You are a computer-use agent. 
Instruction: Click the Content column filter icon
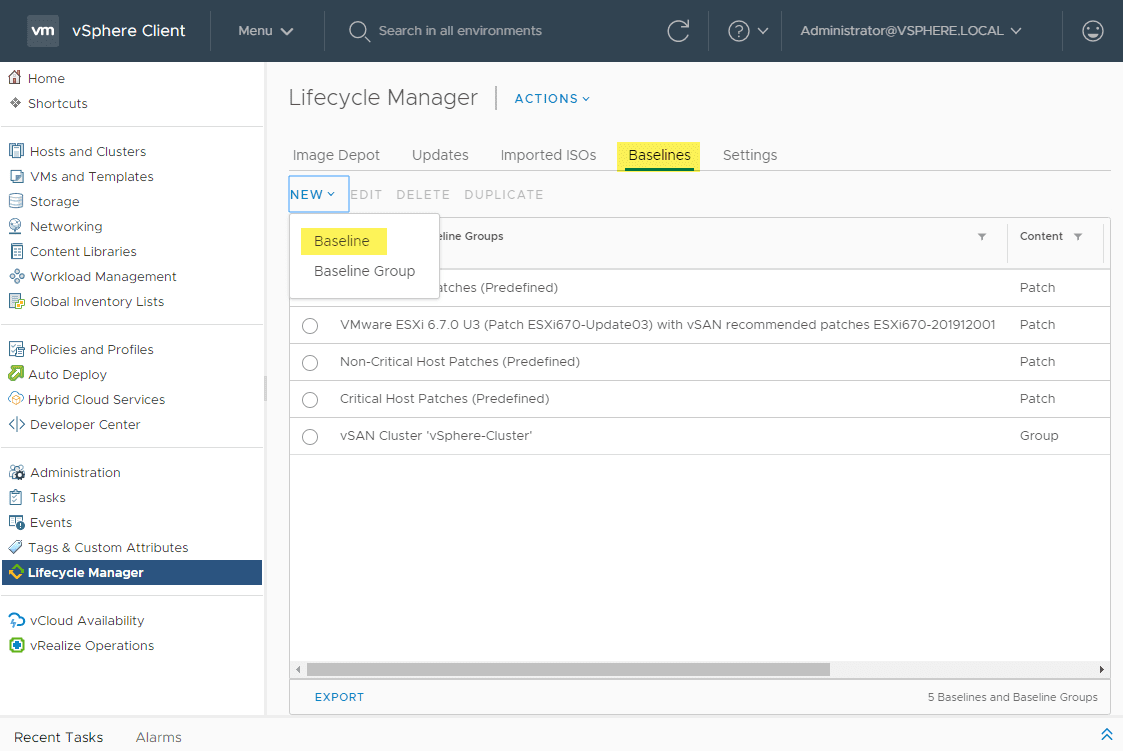click(1078, 237)
